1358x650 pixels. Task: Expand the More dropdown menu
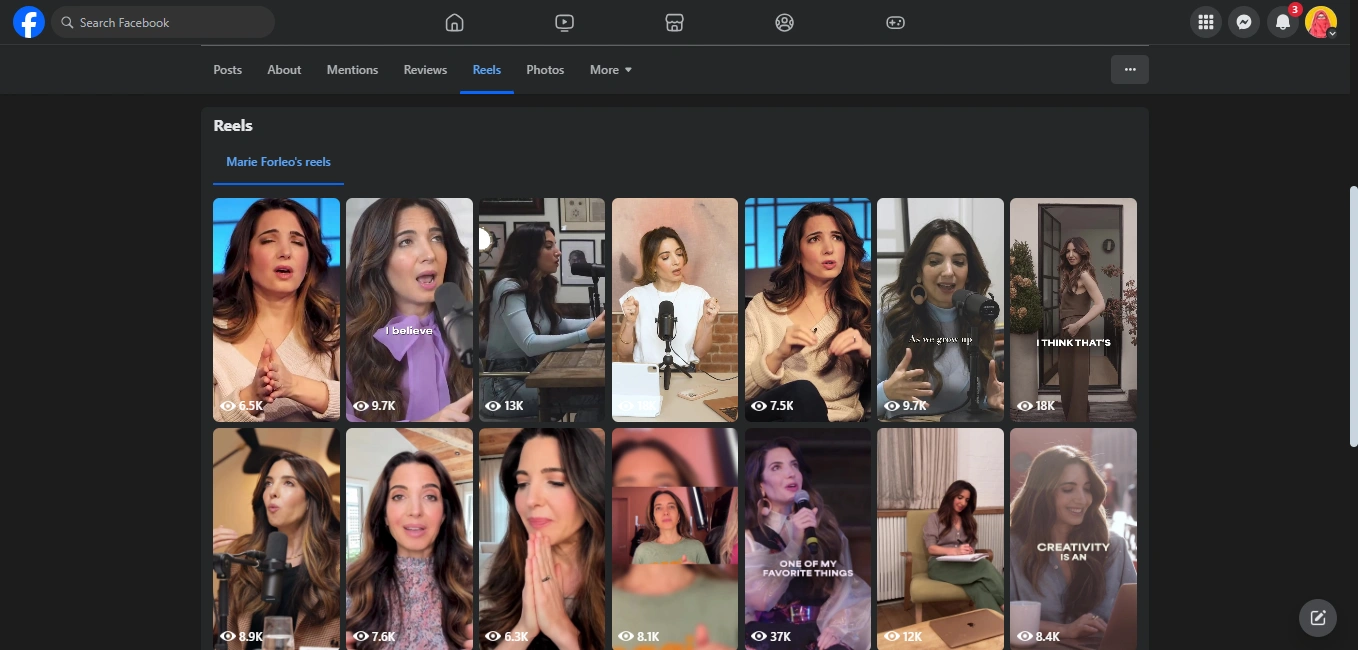click(611, 70)
